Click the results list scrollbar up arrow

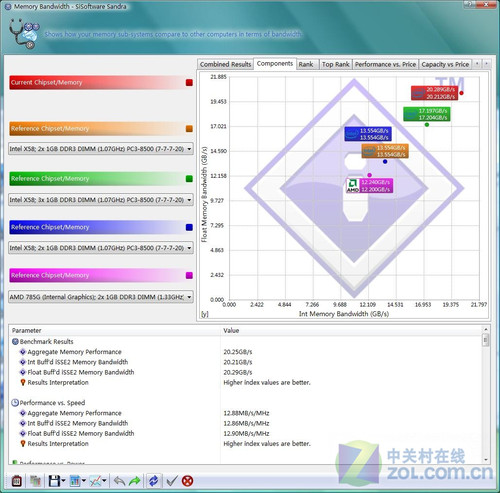(x=486, y=329)
